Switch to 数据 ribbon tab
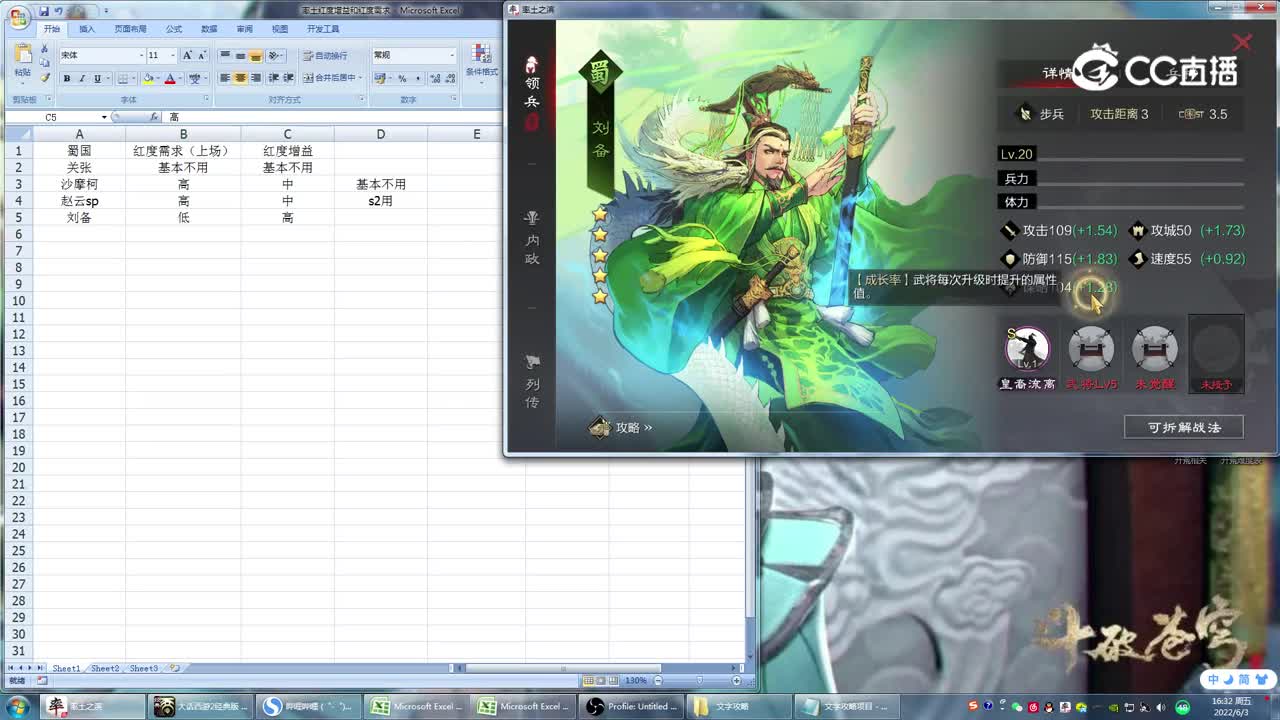The width and height of the screenshot is (1280, 720). click(x=209, y=29)
